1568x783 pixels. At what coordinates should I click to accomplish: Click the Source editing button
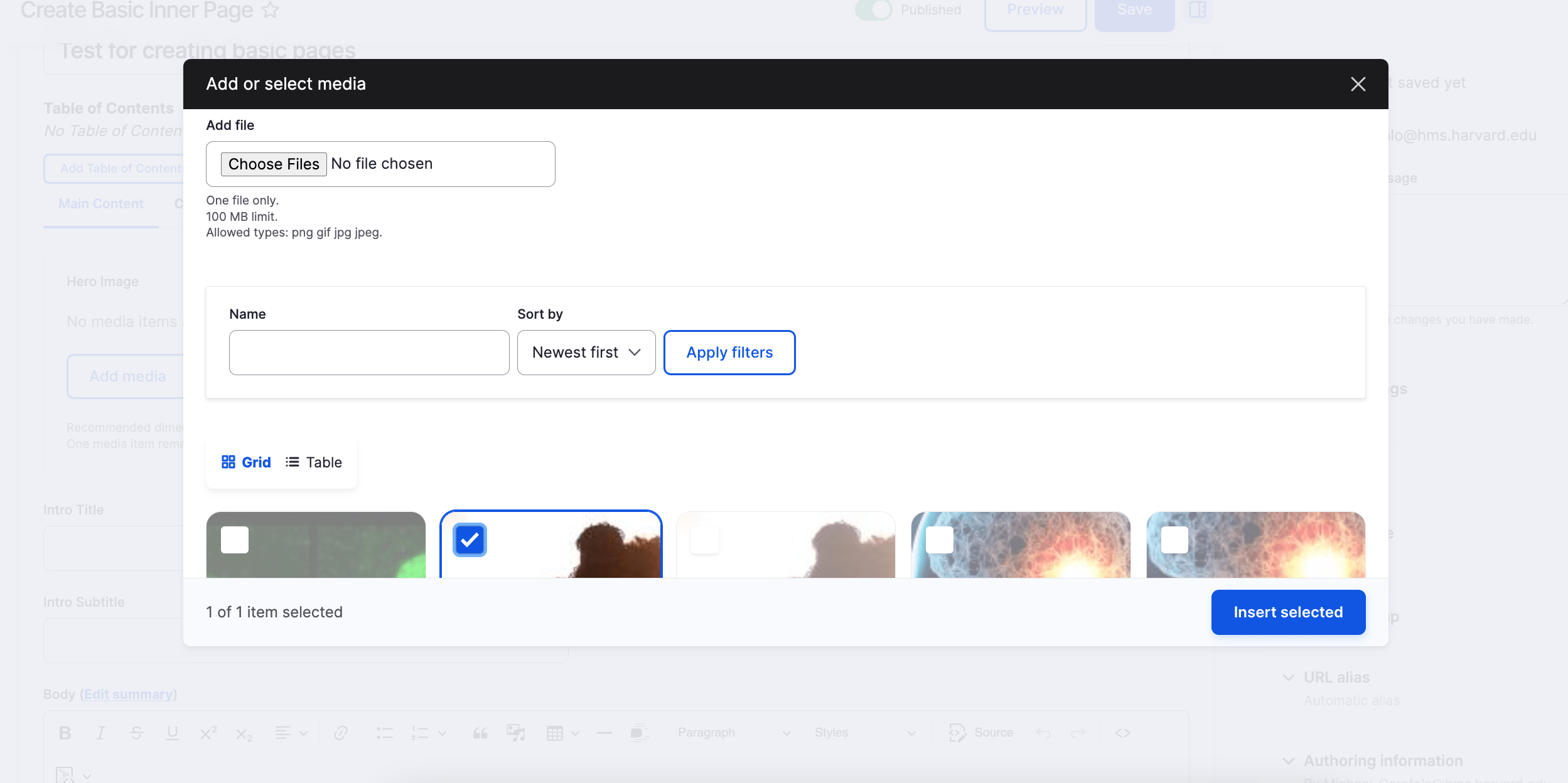click(982, 733)
